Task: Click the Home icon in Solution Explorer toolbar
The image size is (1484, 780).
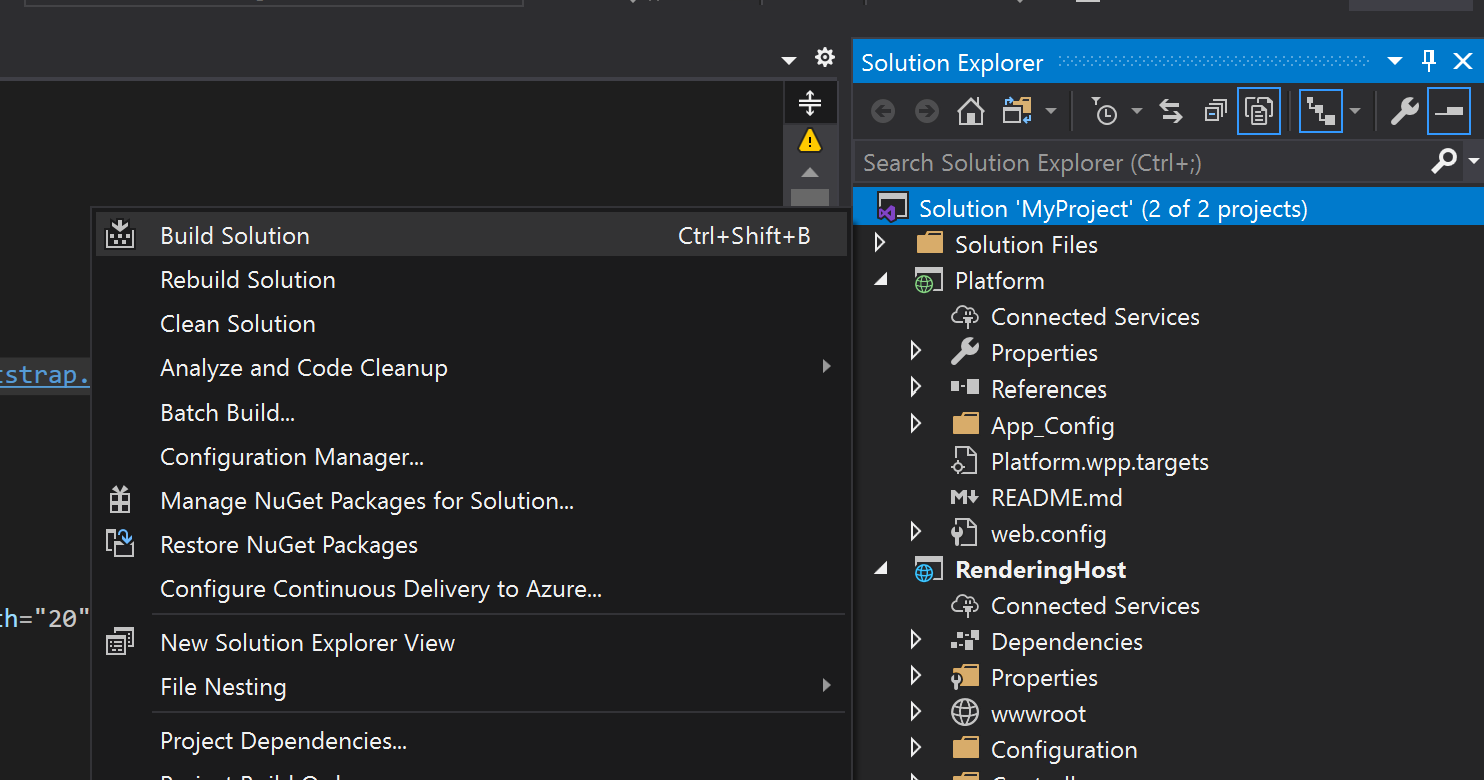Action: [x=970, y=111]
